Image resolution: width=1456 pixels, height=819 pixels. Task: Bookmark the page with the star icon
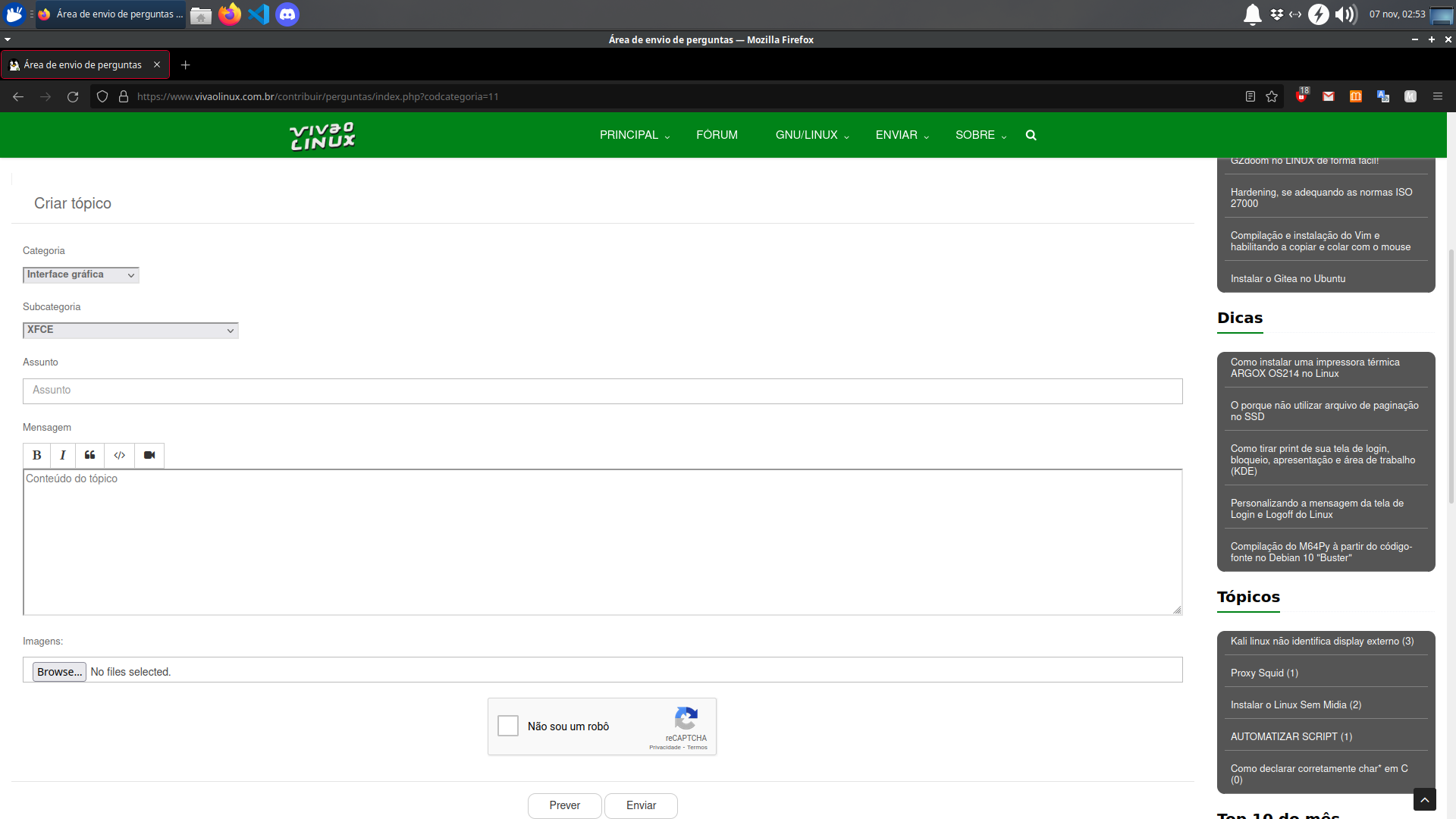[x=1272, y=96]
